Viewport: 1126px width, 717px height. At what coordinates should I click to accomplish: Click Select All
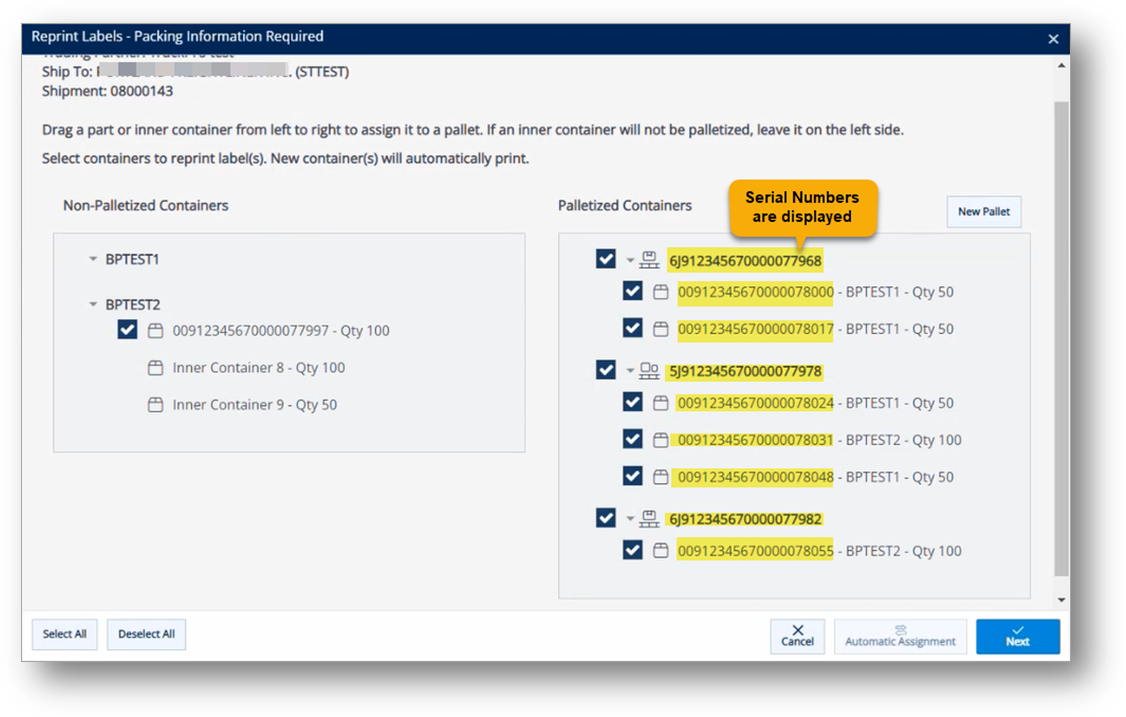point(64,634)
